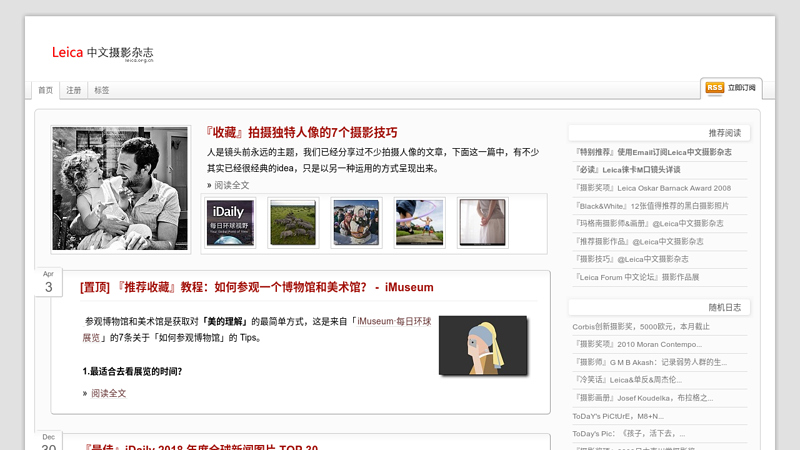Open the 首页 tab
Image resolution: width=800 pixels, height=450 pixels.
coord(45,90)
